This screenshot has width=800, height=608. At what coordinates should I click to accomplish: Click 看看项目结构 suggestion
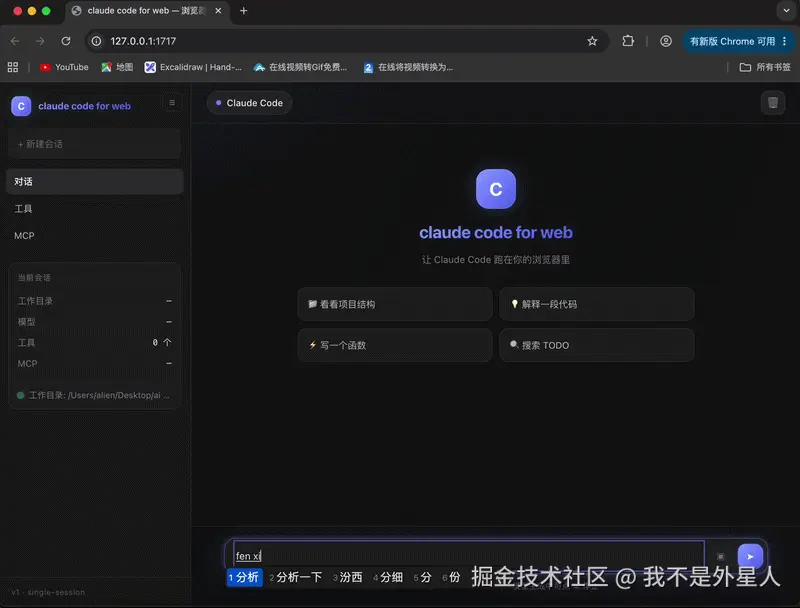coord(395,304)
